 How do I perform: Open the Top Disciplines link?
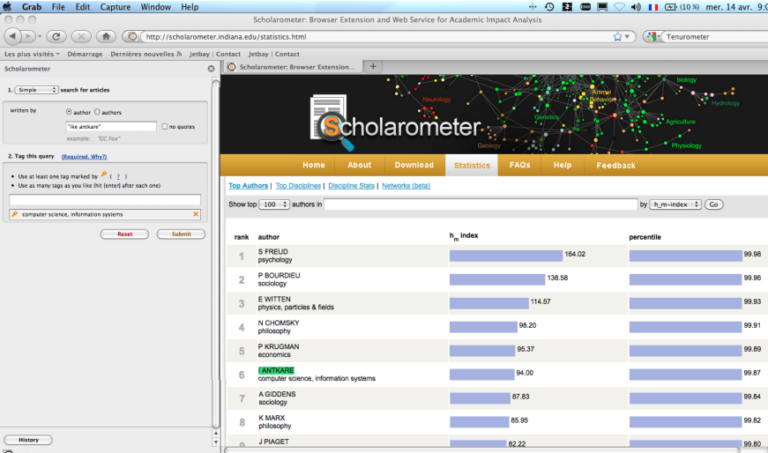click(x=298, y=186)
